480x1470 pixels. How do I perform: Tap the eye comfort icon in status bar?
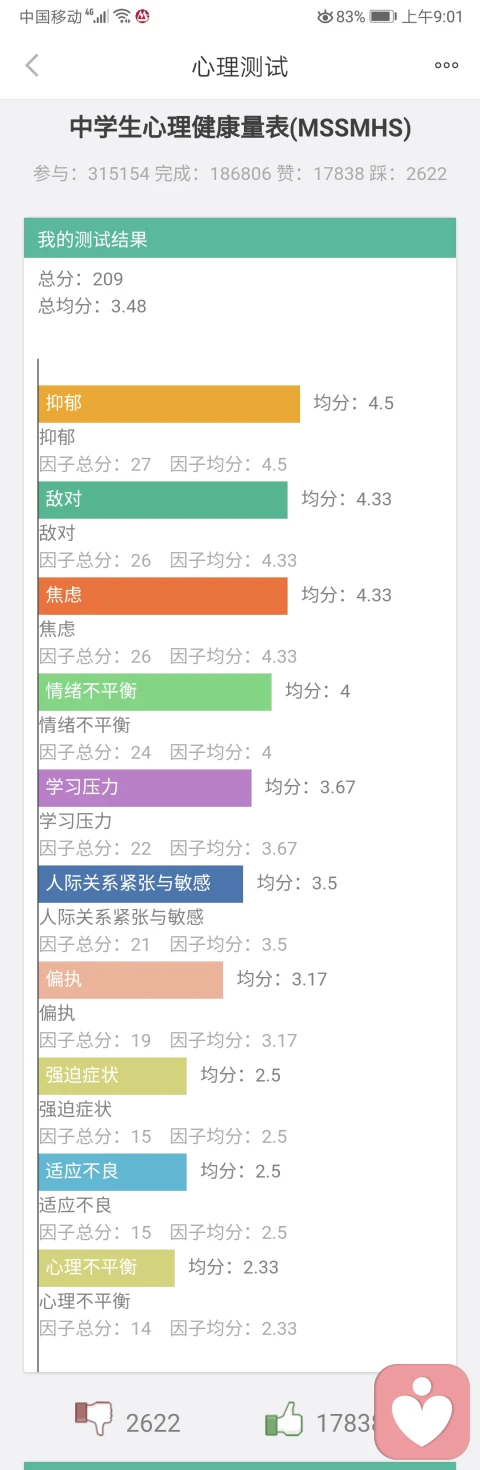[x=325, y=16]
